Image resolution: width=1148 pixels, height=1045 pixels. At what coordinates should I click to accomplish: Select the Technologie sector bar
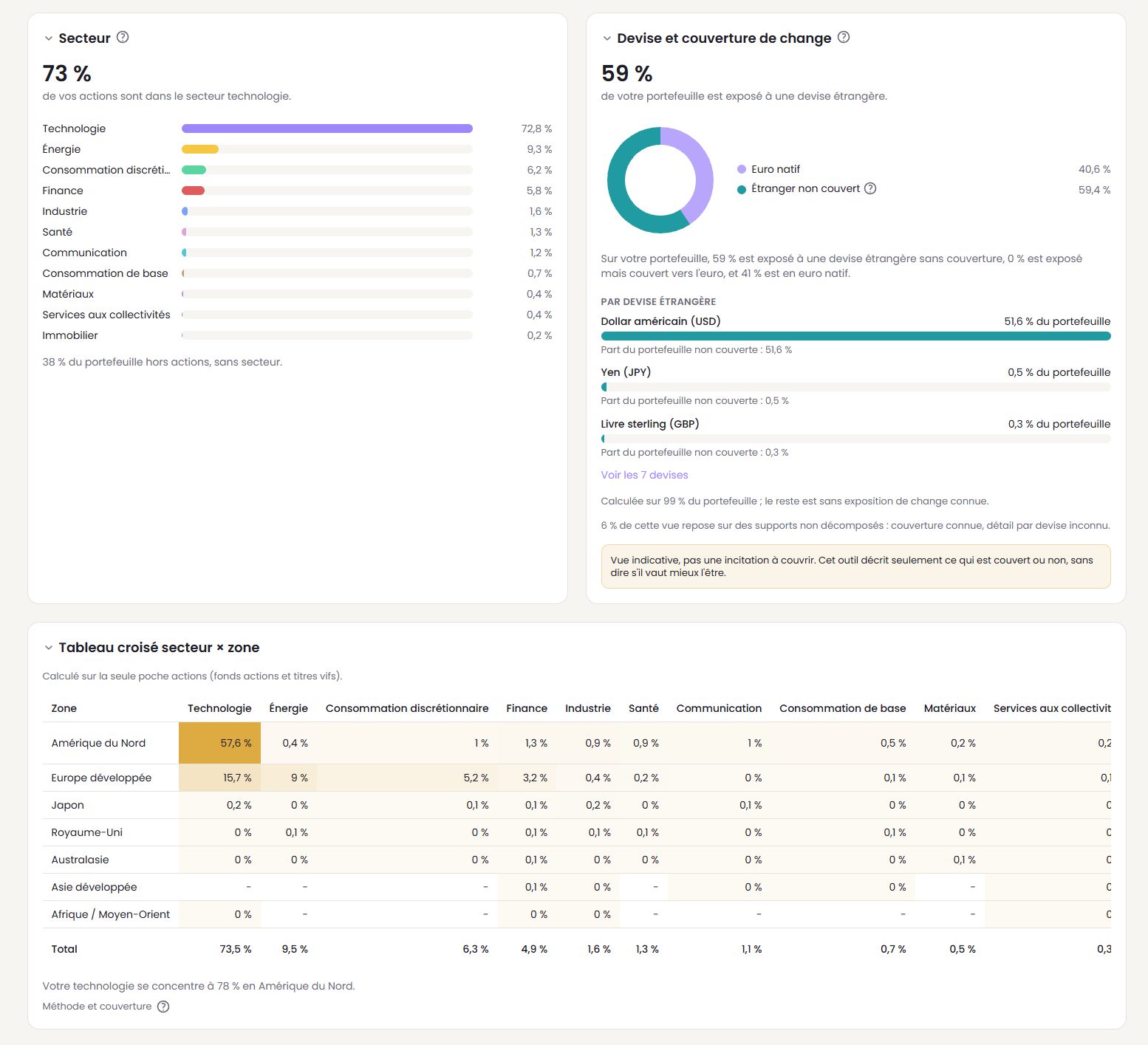click(x=327, y=129)
